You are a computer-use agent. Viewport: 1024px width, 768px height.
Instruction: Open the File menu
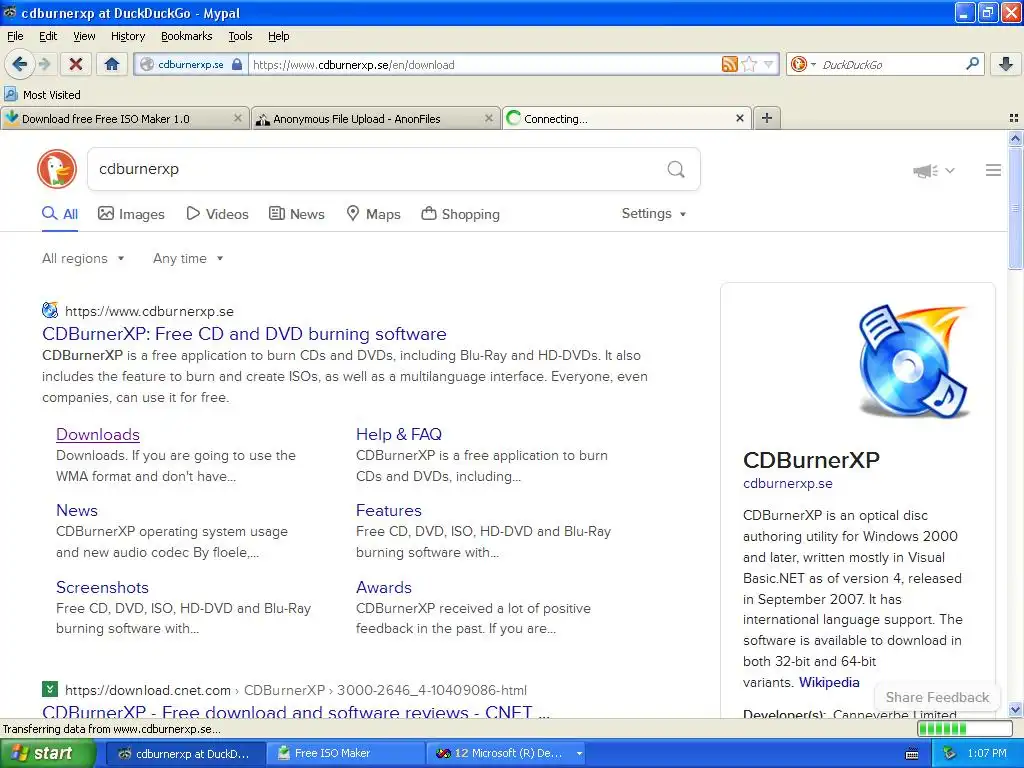coord(15,36)
